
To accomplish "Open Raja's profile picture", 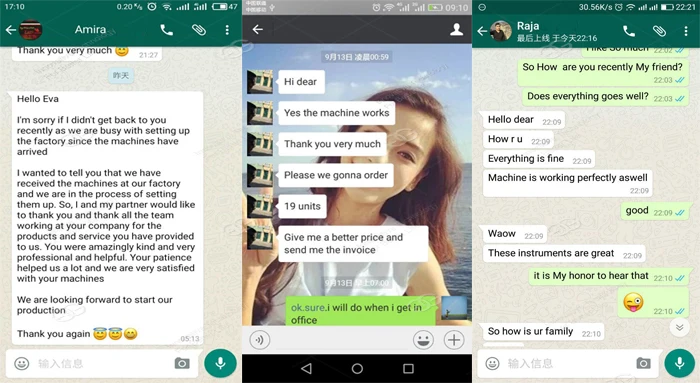I will click(500, 31).
